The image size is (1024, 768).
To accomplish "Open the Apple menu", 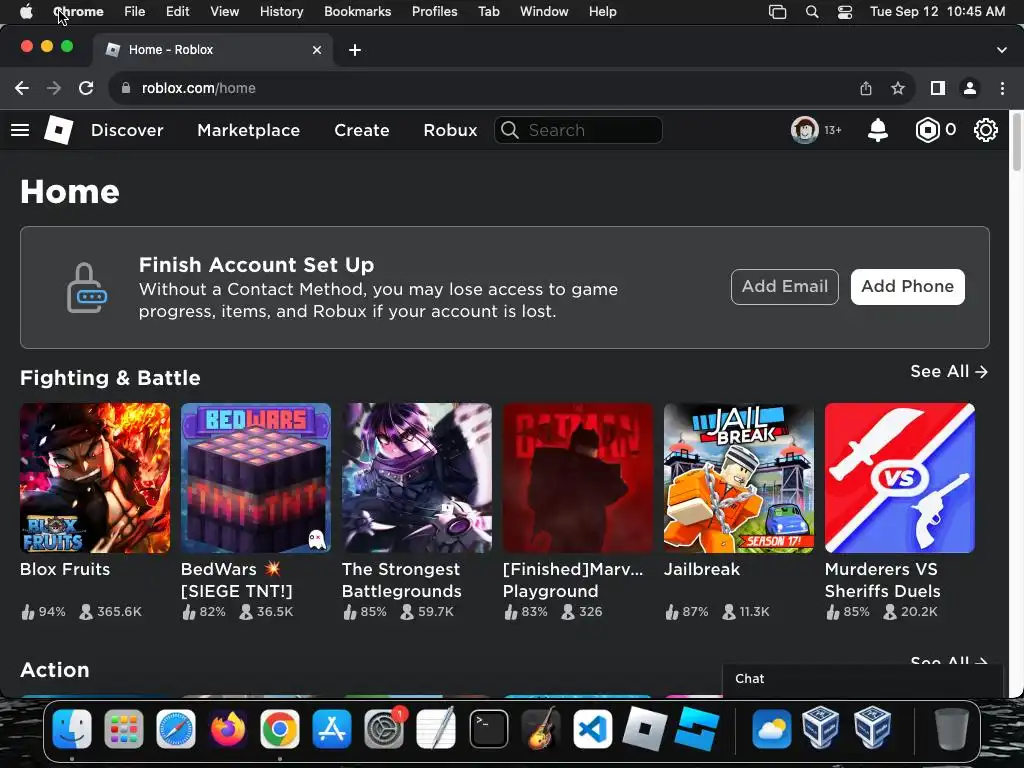I will 26,12.
